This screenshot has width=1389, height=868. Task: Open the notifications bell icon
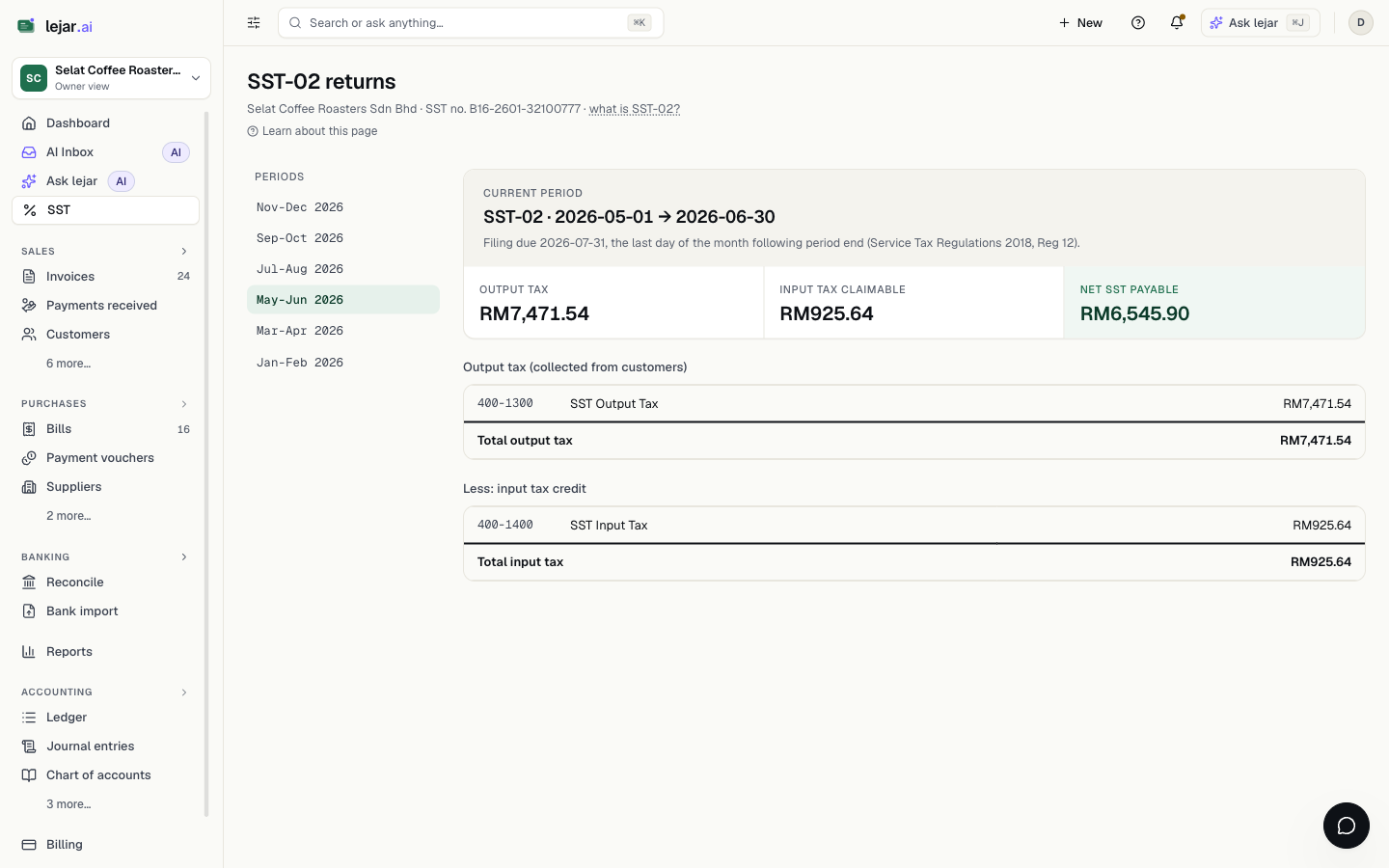click(x=1177, y=22)
